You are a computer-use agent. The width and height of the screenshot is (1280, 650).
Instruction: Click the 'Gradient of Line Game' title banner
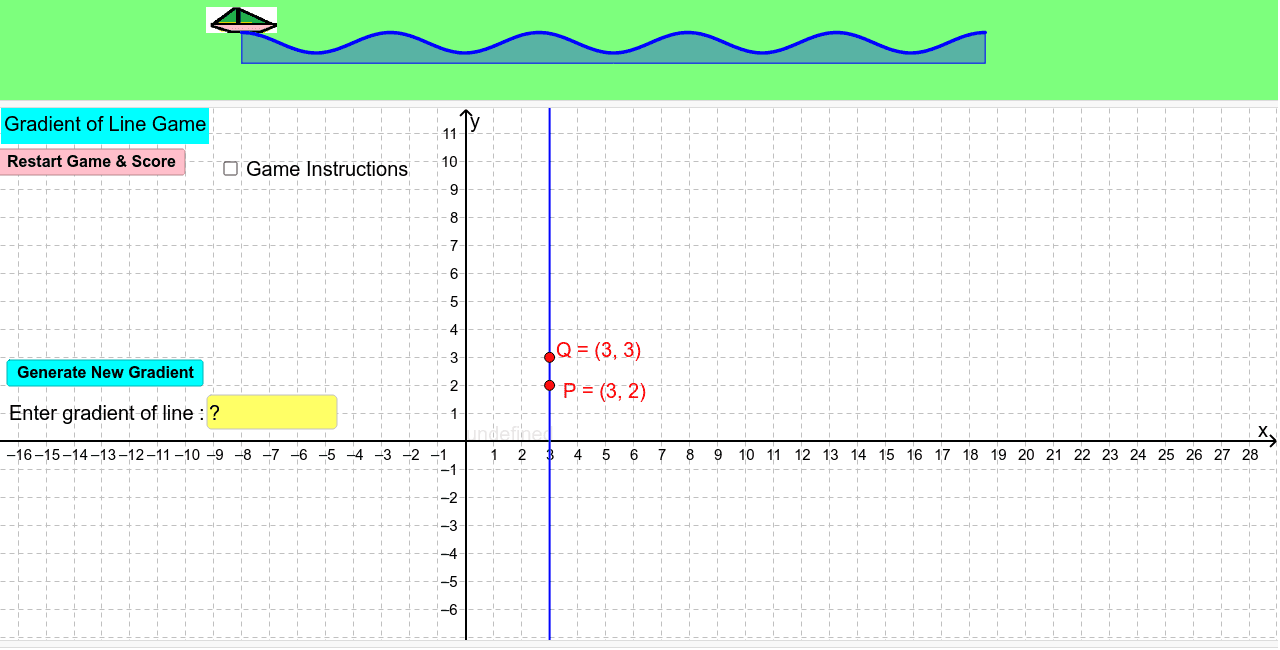(x=104, y=124)
